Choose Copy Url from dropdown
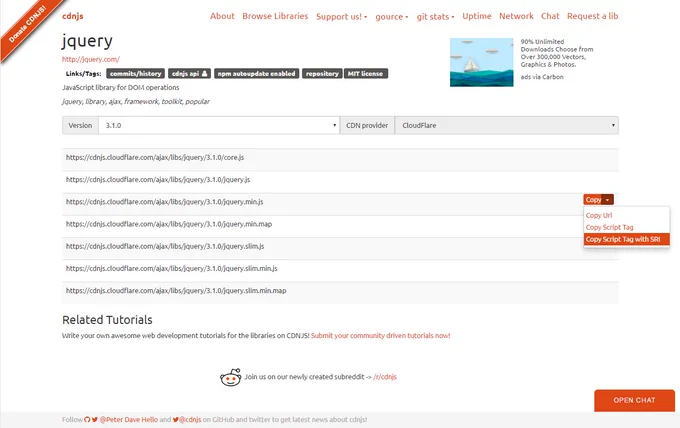Screen dimensions: 680x428 (x=599, y=215)
